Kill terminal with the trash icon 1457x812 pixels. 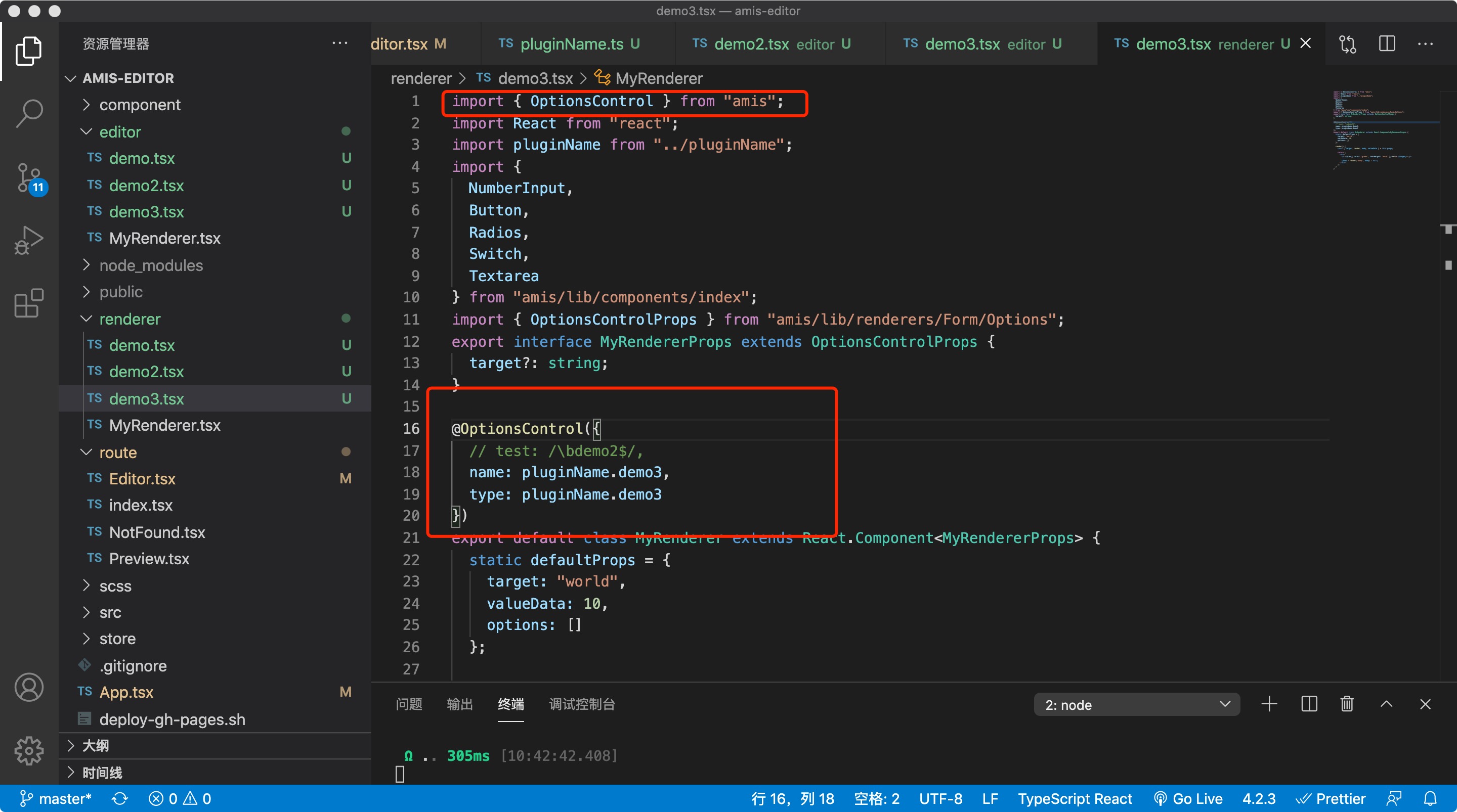point(1347,704)
